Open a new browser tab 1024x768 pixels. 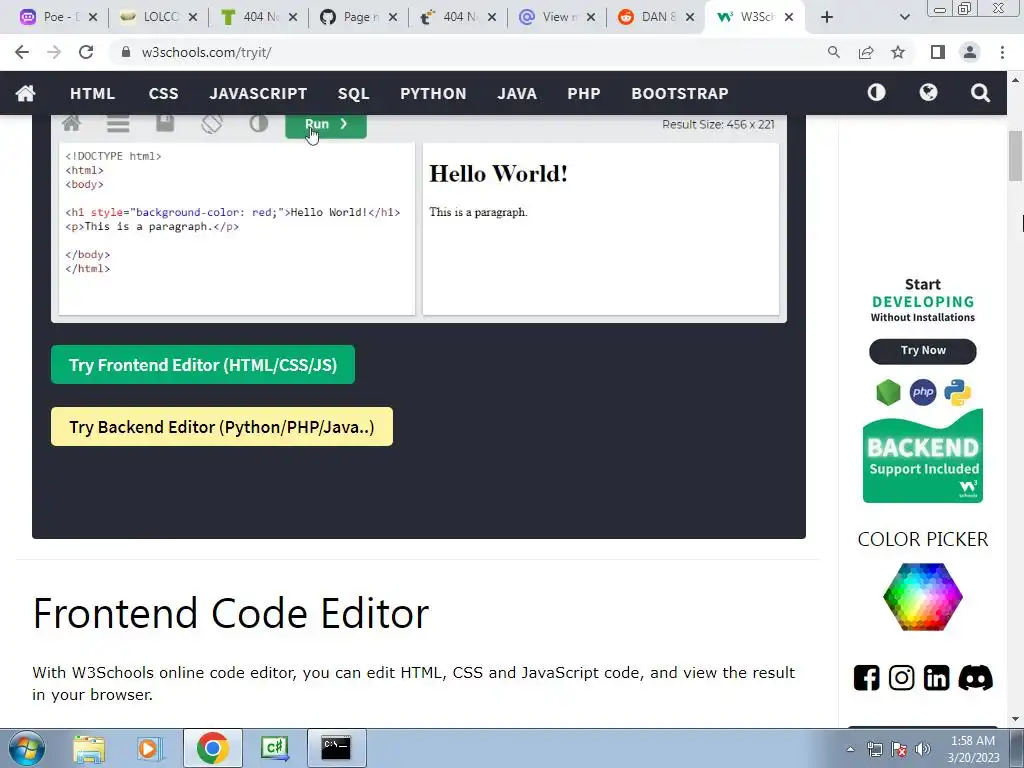tap(827, 17)
